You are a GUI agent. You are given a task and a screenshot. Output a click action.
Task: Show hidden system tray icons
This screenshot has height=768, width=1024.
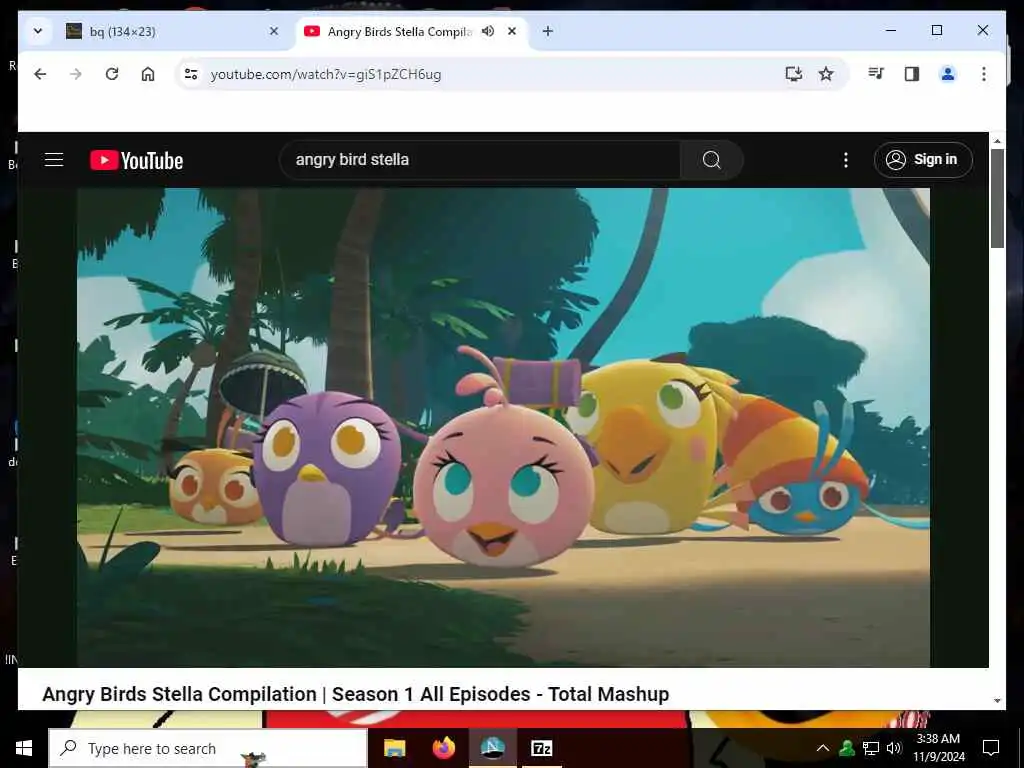tap(823, 748)
